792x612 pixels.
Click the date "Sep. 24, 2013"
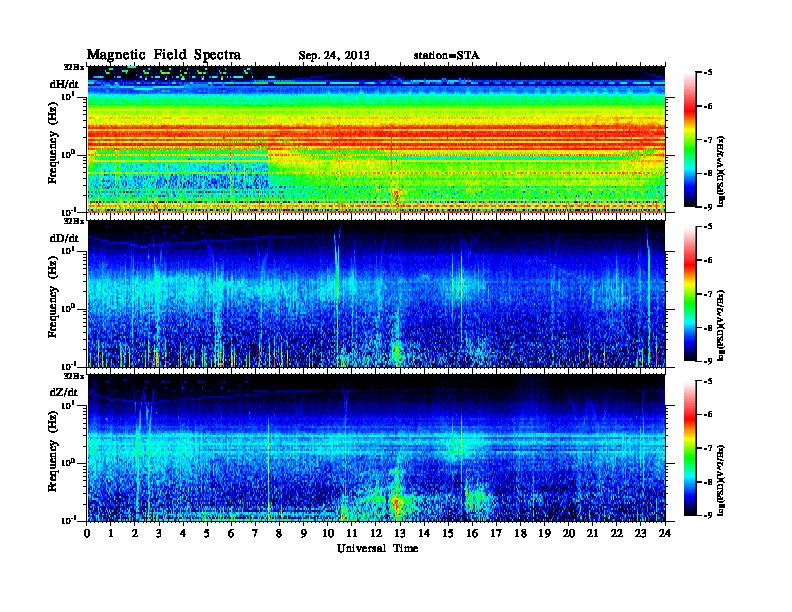(x=334, y=56)
